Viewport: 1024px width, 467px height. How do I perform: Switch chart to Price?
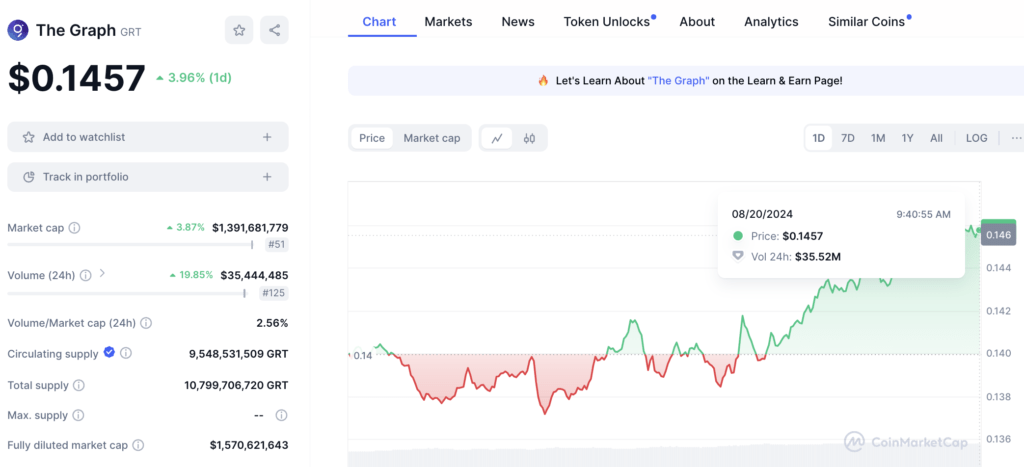[372, 138]
